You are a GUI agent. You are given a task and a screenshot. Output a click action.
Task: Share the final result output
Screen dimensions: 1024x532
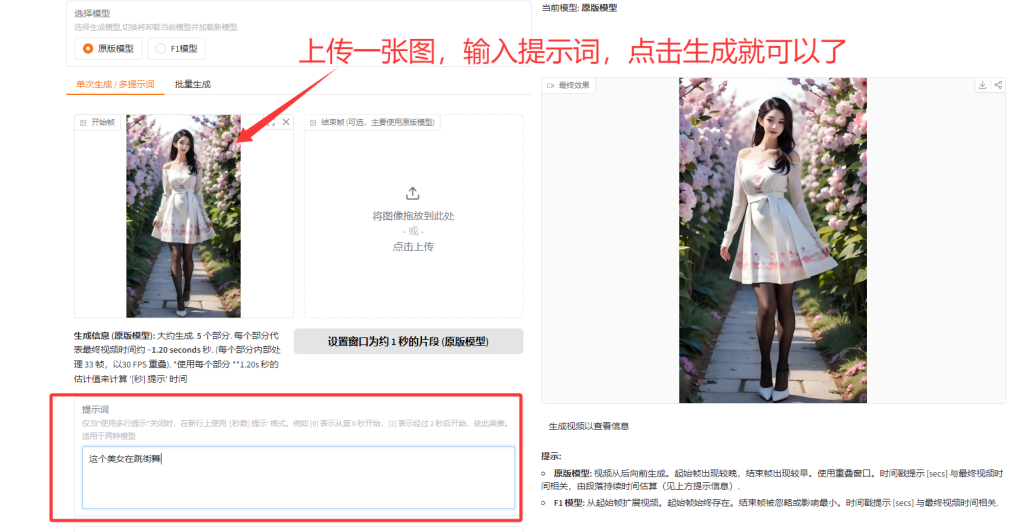pos(998,86)
